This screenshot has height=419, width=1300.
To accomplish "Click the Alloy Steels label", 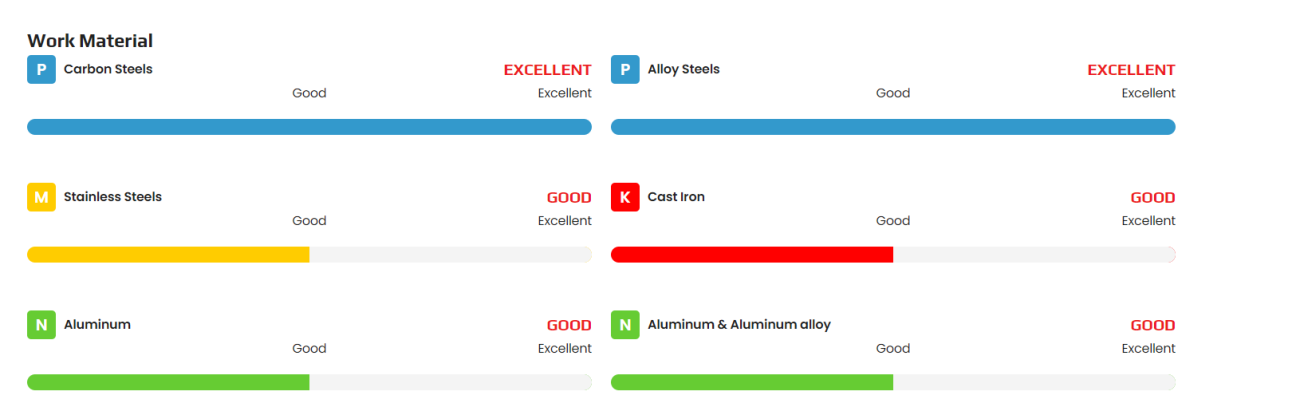I will point(684,69).
